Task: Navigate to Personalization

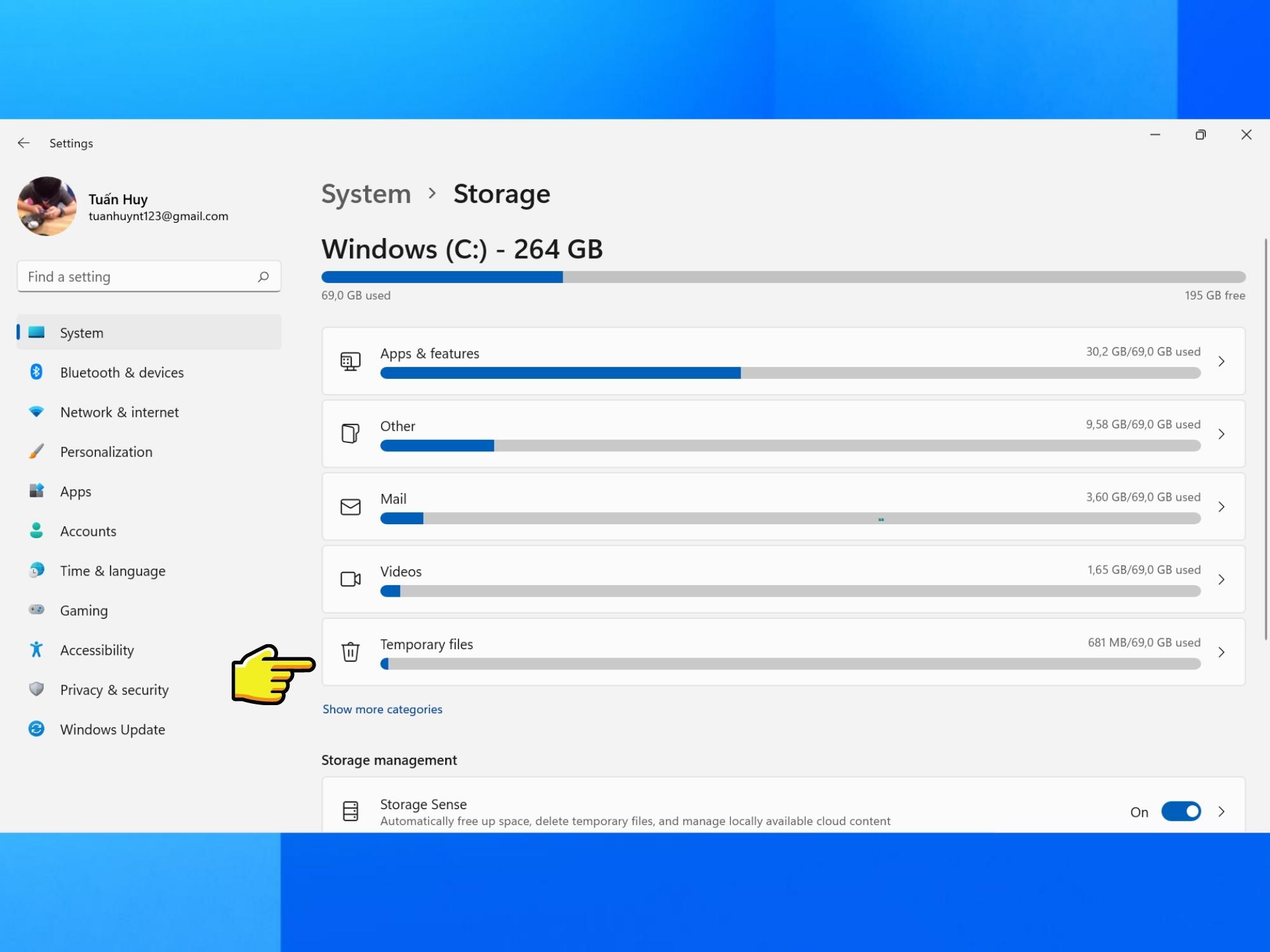Action: 149,452
